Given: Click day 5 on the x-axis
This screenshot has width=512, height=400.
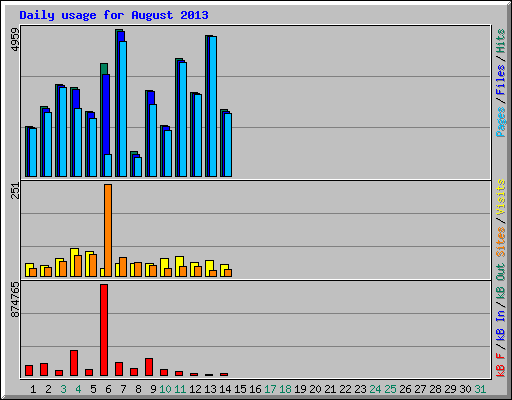Looking at the screenshot, I should pos(93,389).
